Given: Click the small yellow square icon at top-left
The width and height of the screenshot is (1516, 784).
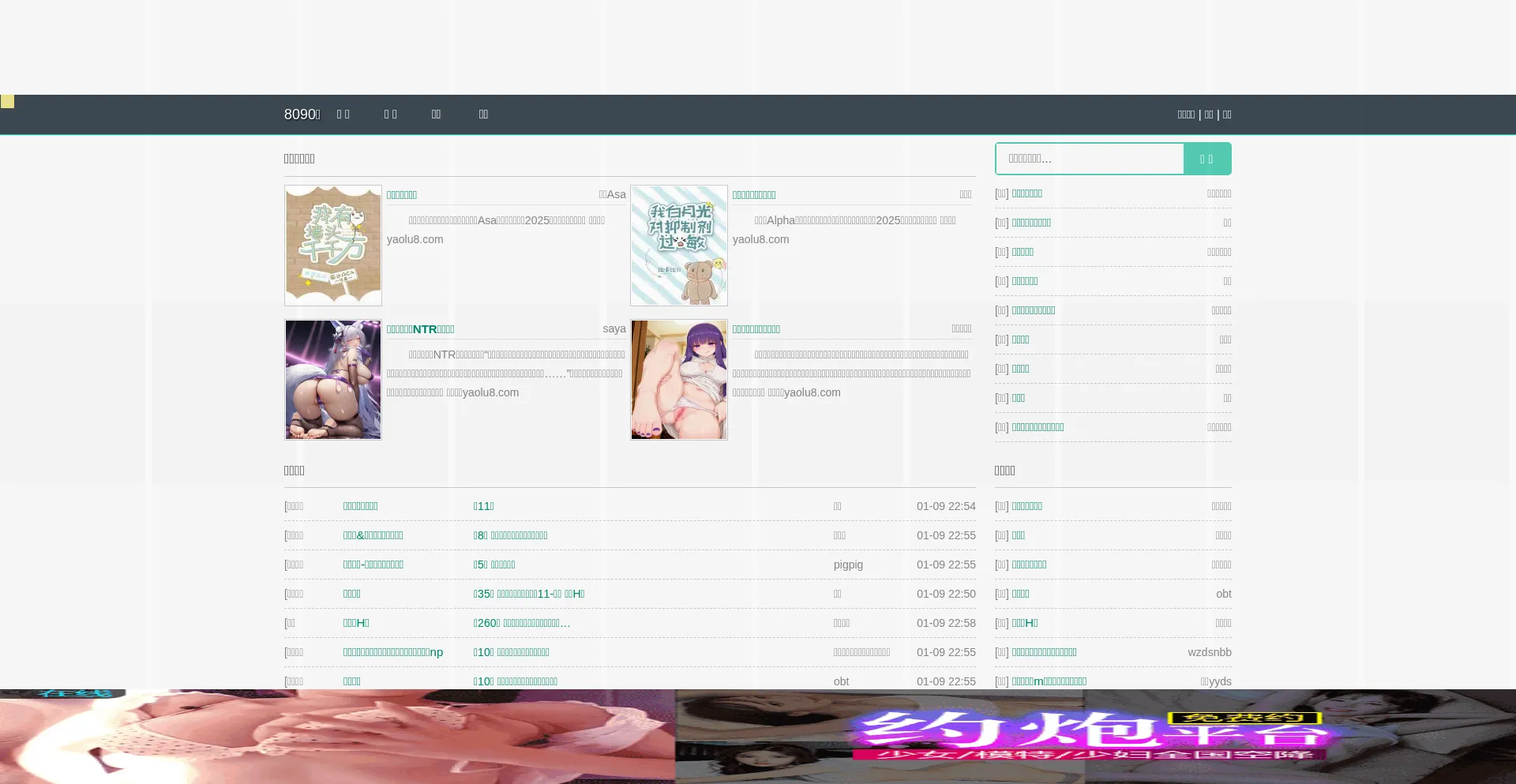Looking at the screenshot, I should 7,102.
